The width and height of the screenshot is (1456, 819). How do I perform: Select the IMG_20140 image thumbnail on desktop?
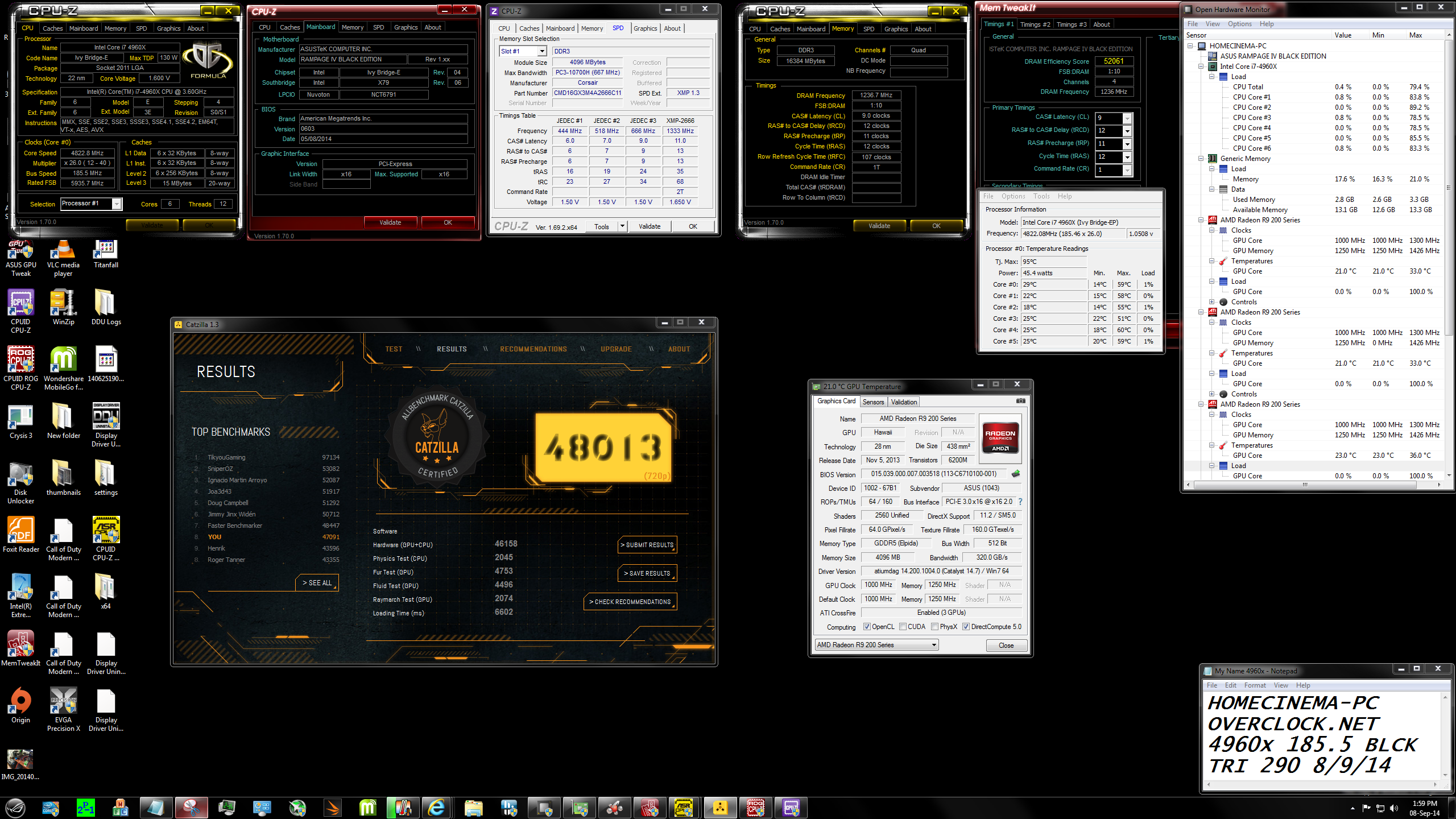pos(20,765)
